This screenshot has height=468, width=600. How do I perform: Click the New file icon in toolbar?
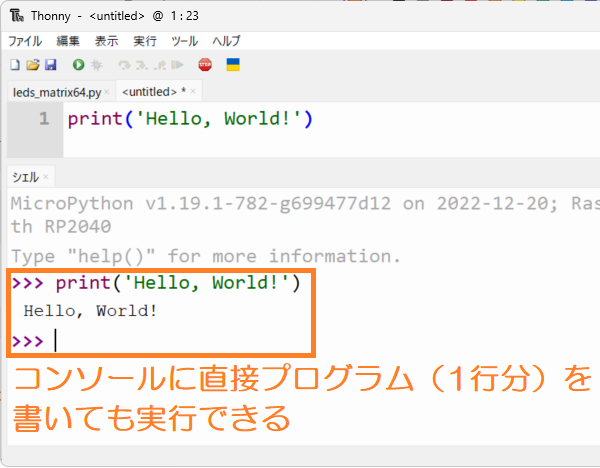(15, 65)
